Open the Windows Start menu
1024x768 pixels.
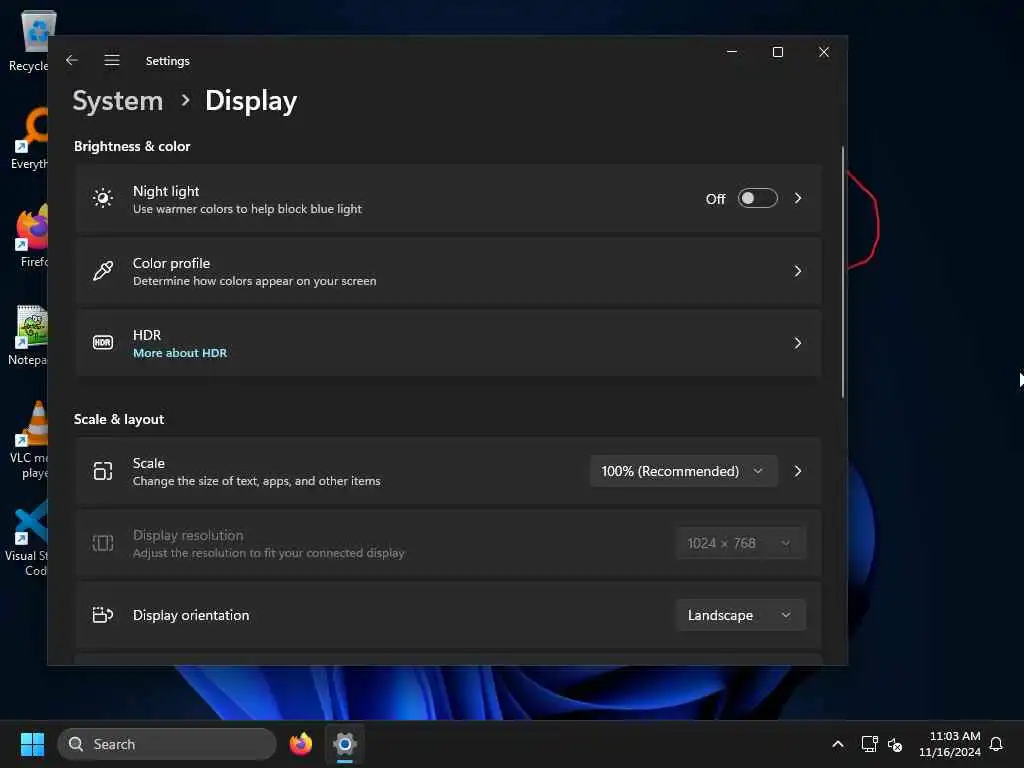[32, 744]
